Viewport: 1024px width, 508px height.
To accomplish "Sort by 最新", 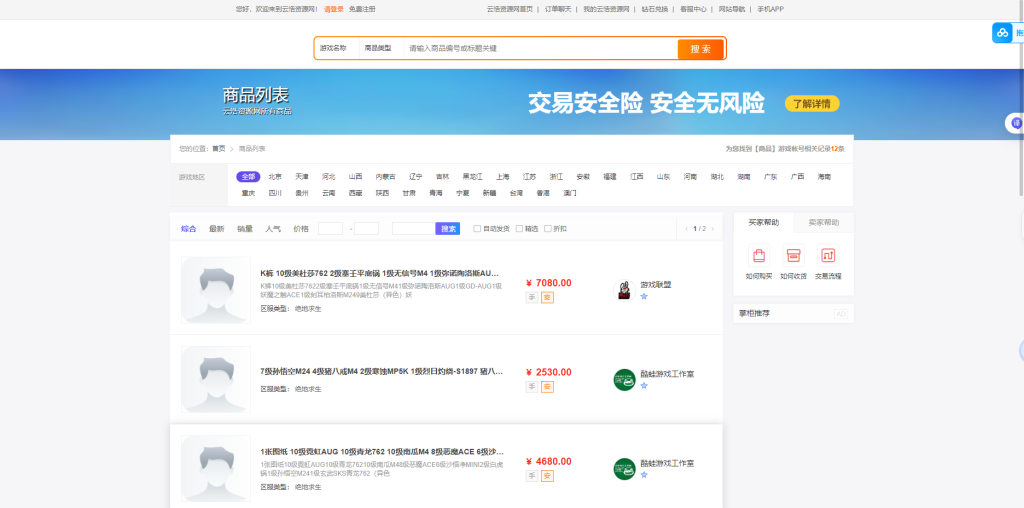I will [x=217, y=229].
